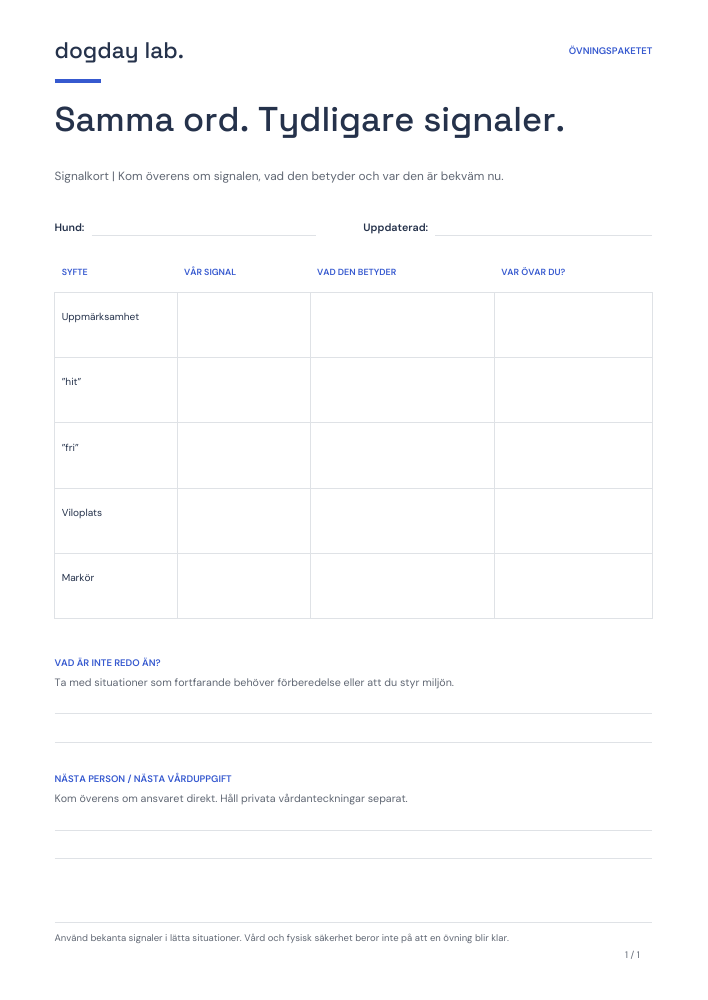This screenshot has width=708, height=1000.
Task: Select the VÅR SIGNAL column header
Action: click(x=210, y=272)
